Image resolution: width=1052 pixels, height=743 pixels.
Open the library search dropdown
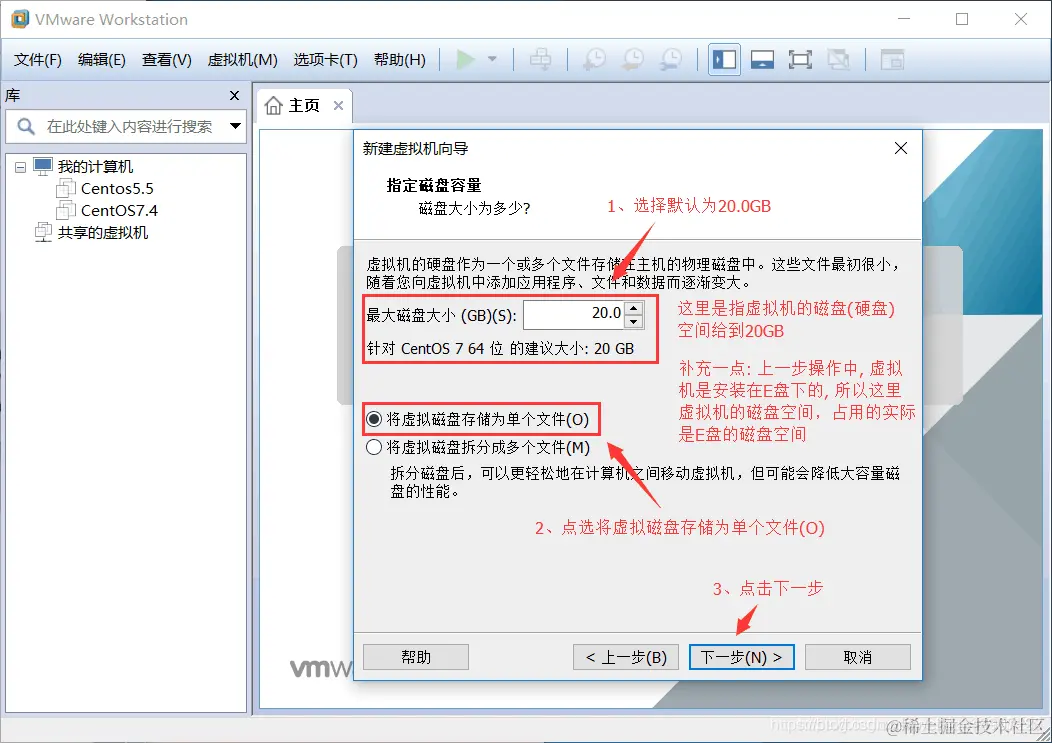point(233,126)
